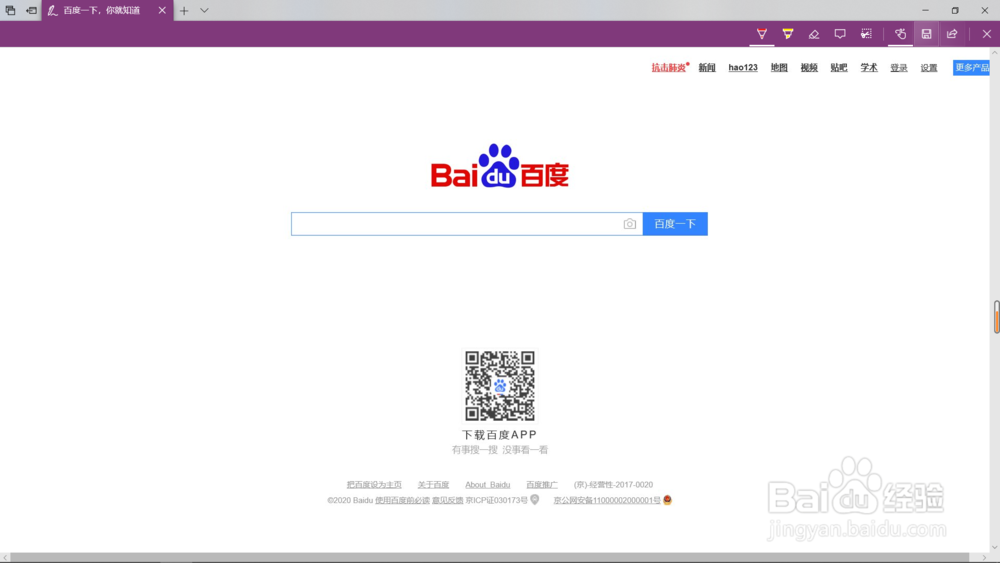The image size is (1000, 563).
Task: Choose the eraser tool
Action: point(814,34)
